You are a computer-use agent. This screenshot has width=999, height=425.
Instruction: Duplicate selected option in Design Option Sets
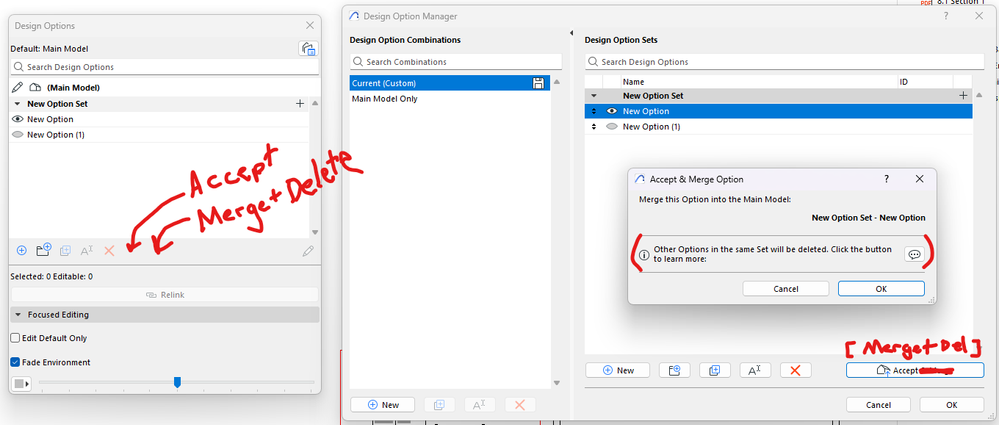[x=714, y=370]
